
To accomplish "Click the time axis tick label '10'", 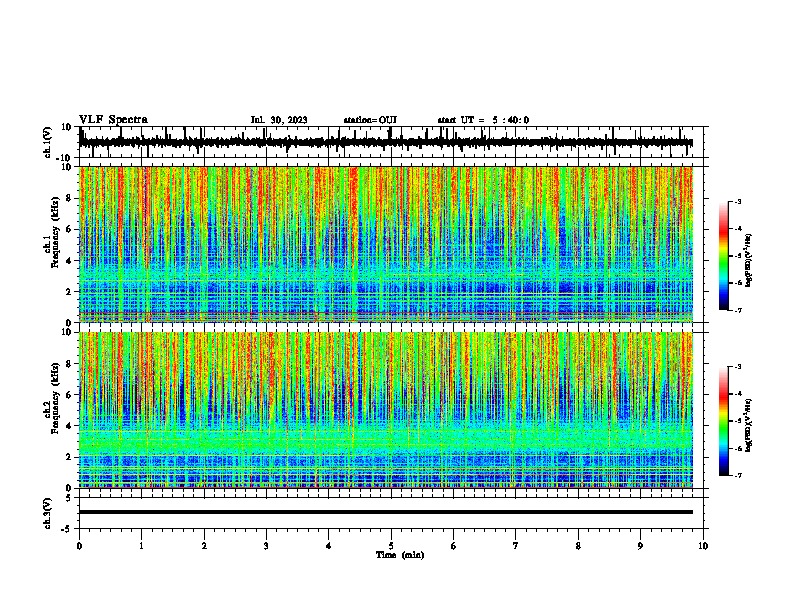I will 703,546.
